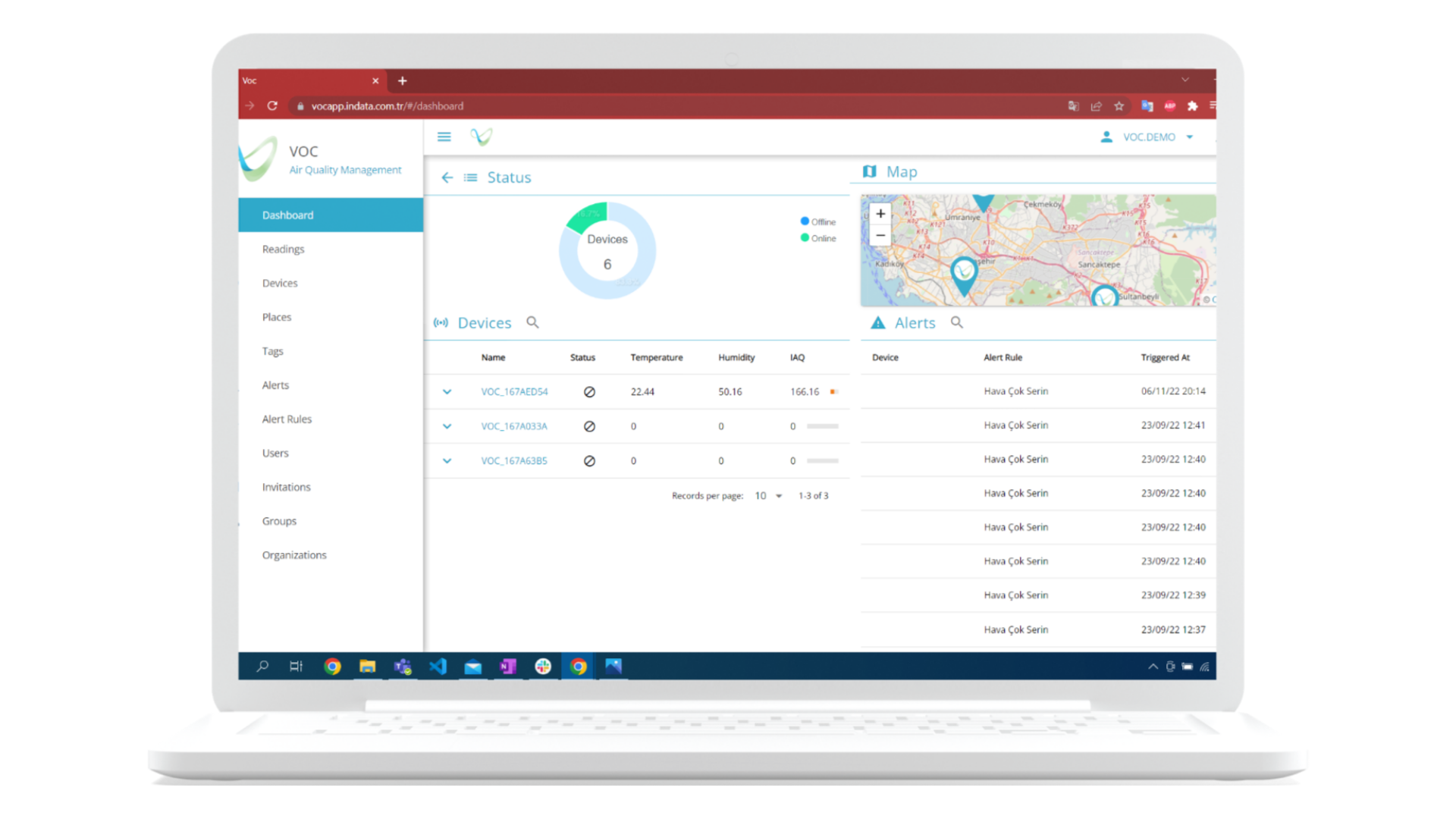This screenshot has height=819, width=1456.
Task: Open the Alerts search magnifier icon
Action: pyautogui.click(x=956, y=322)
